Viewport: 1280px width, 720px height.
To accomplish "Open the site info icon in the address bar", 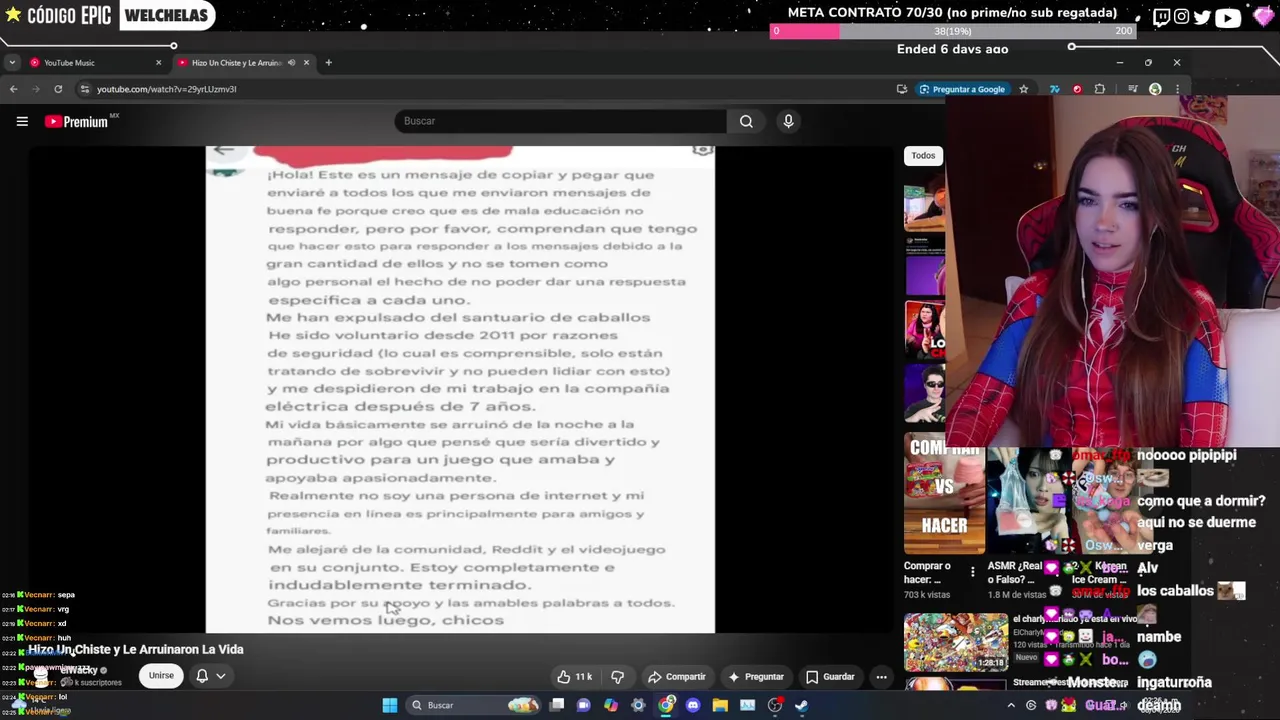I will pos(85,89).
